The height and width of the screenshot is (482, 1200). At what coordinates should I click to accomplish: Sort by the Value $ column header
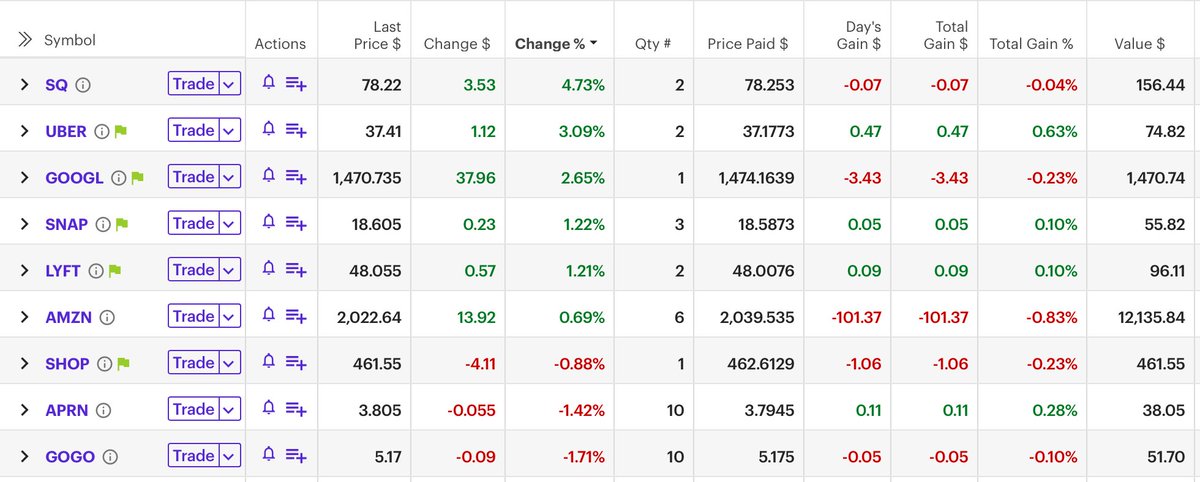click(1140, 44)
